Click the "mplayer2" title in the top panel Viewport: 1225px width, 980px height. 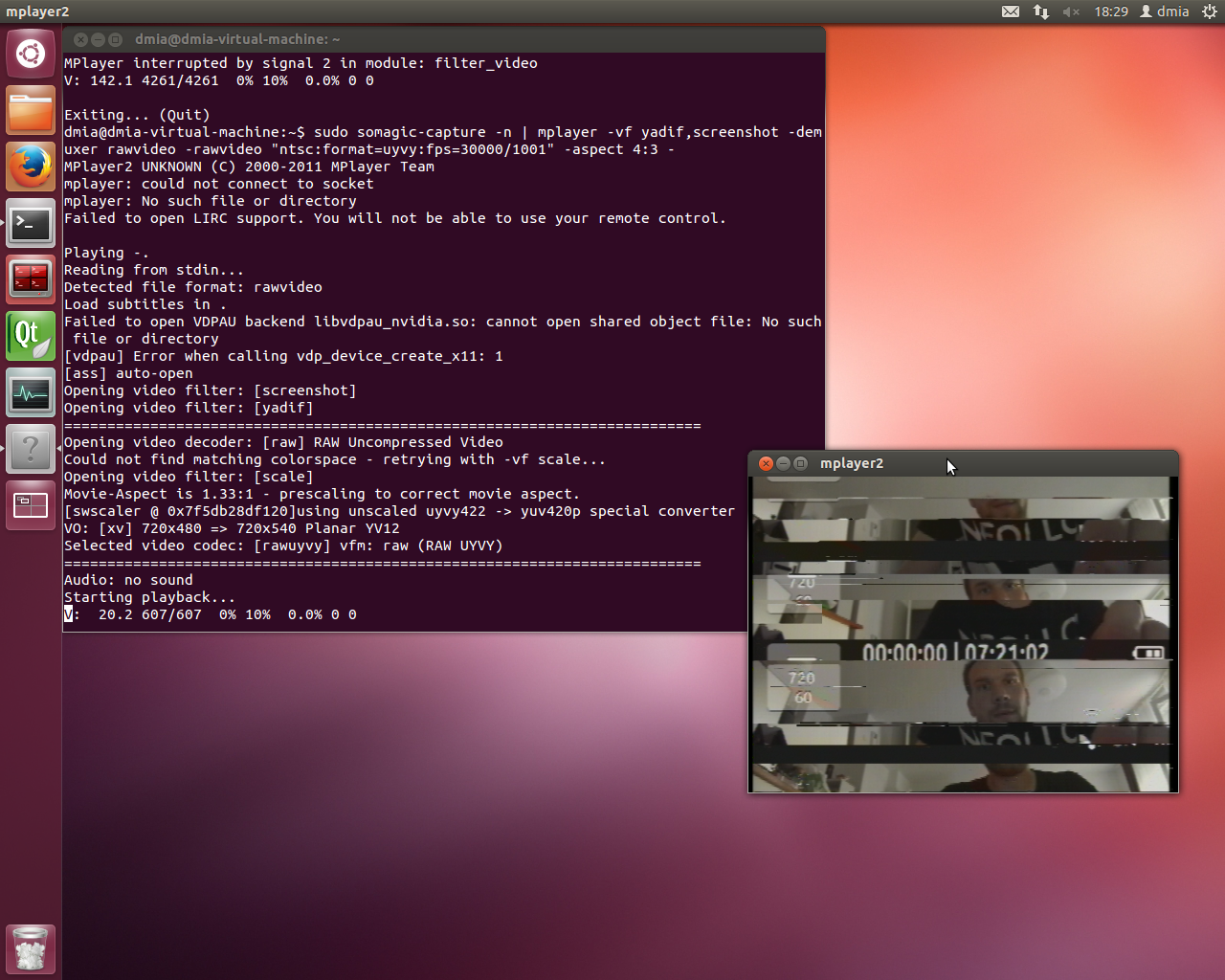tap(37, 11)
